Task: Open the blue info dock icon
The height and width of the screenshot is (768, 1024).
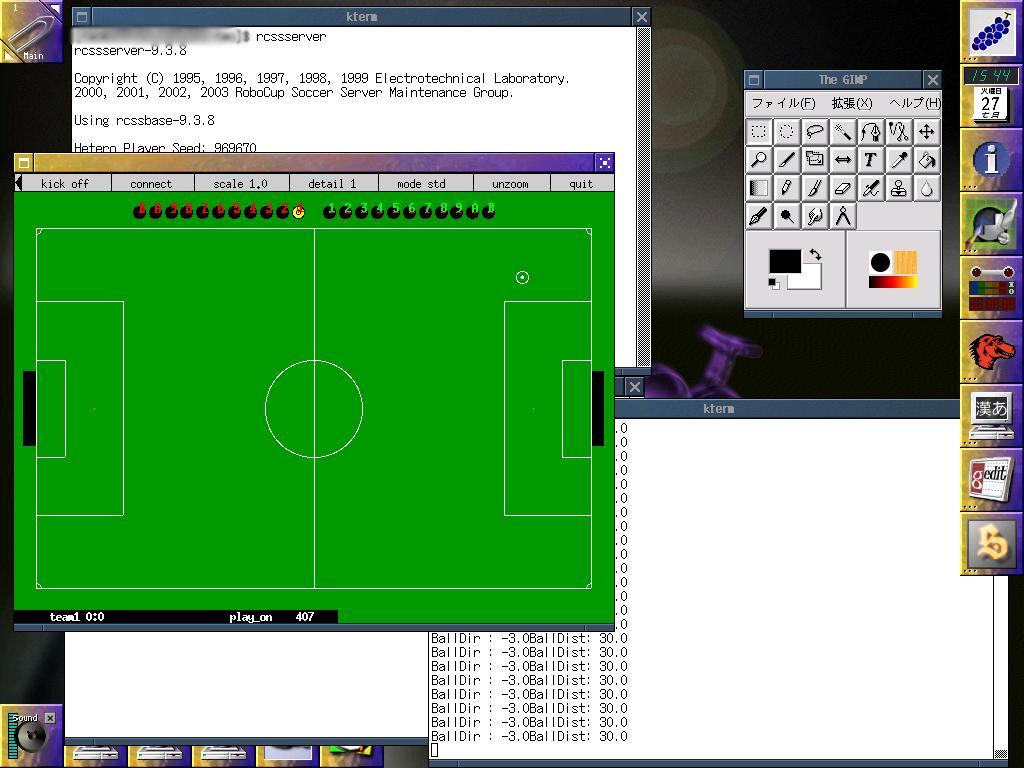Action: click(991, 159)
